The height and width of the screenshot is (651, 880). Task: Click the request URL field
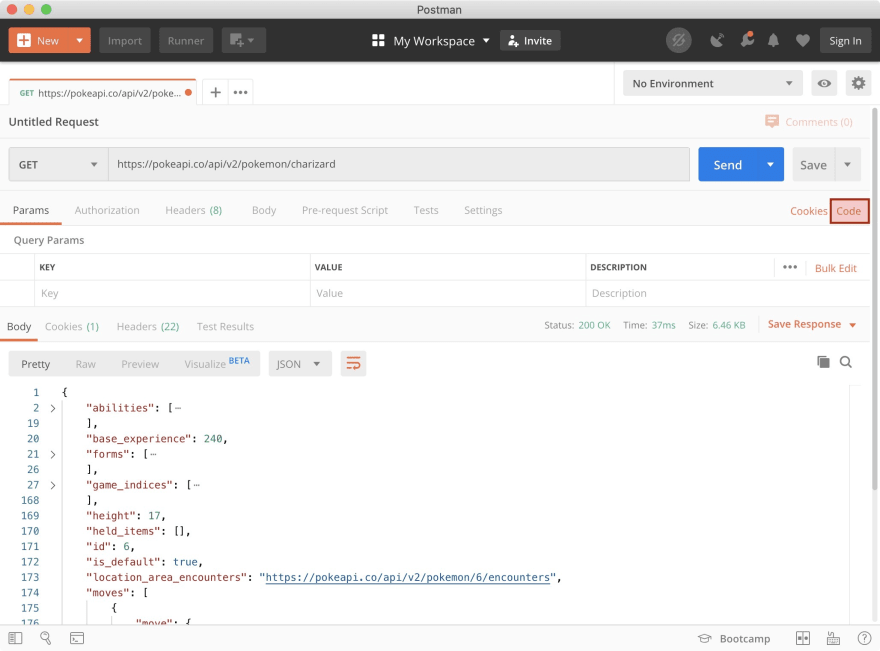coord(399,164)
